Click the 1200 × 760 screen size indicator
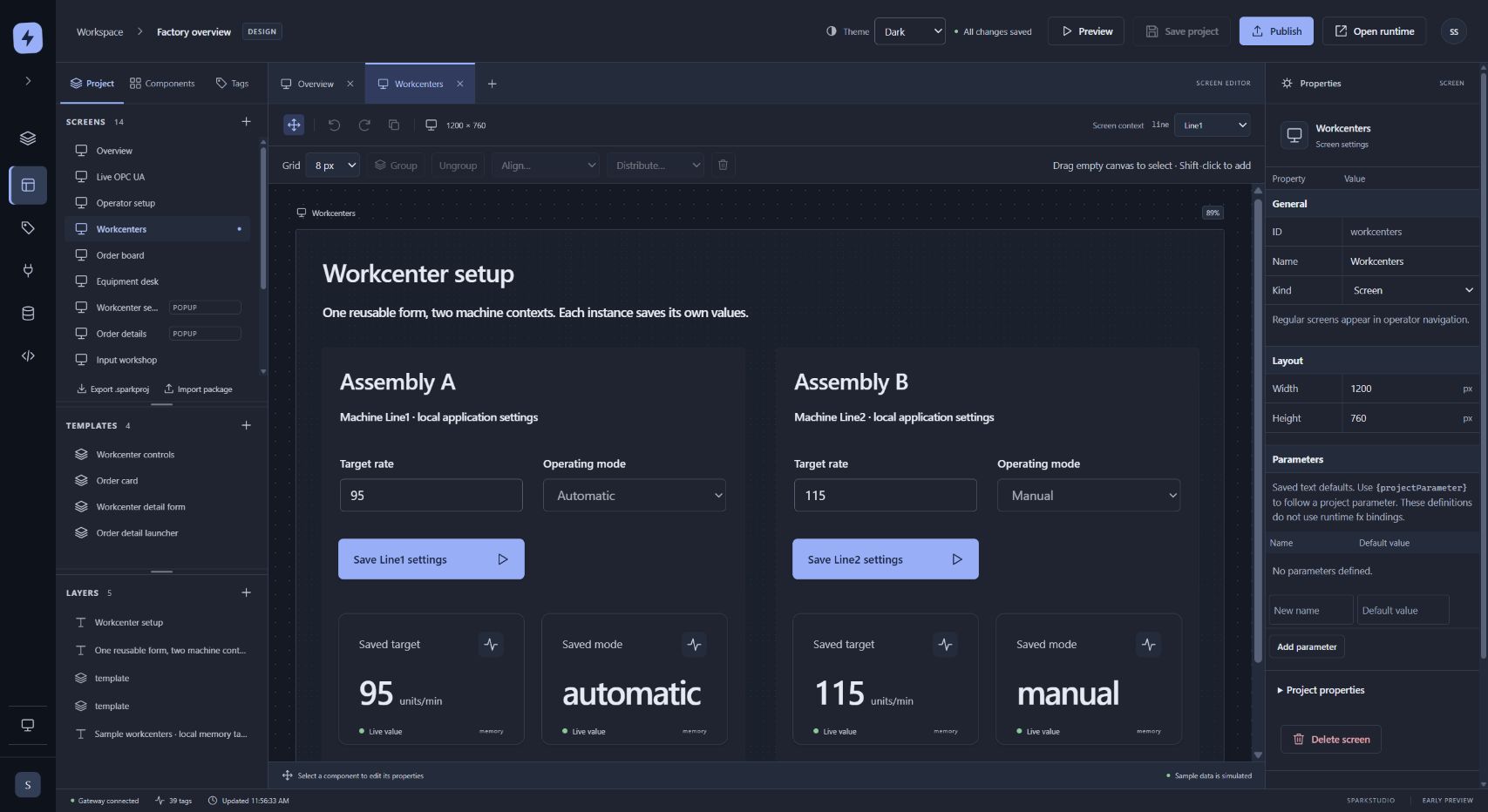Screen dimensions: 1488x812 coord(456,125)
